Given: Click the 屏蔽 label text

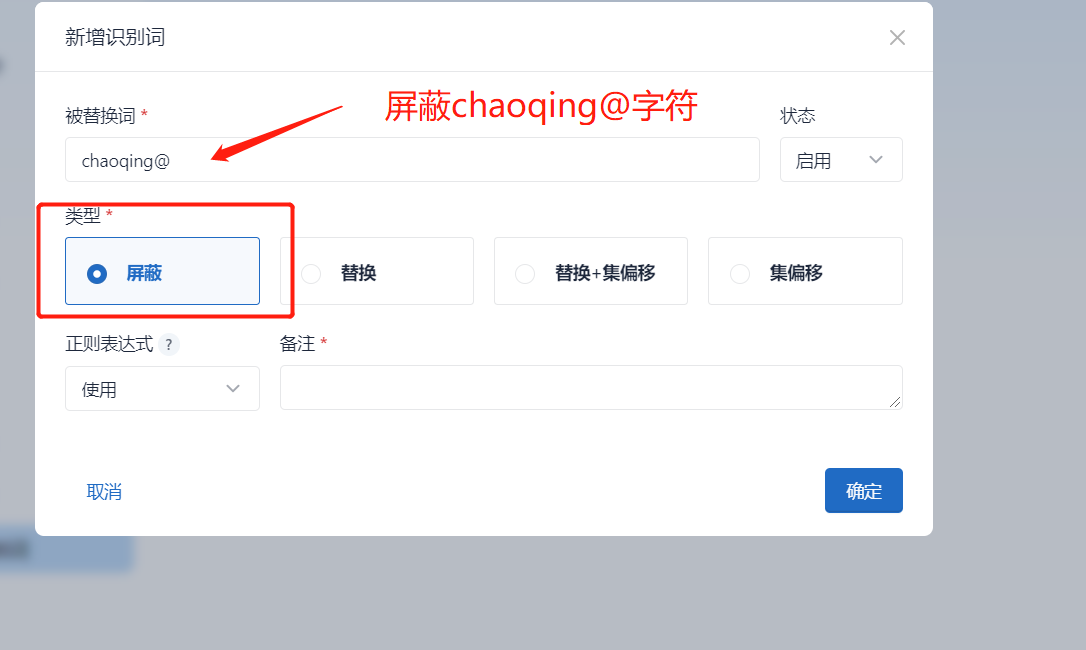Looking at the screenshot, I should point(144,273).
